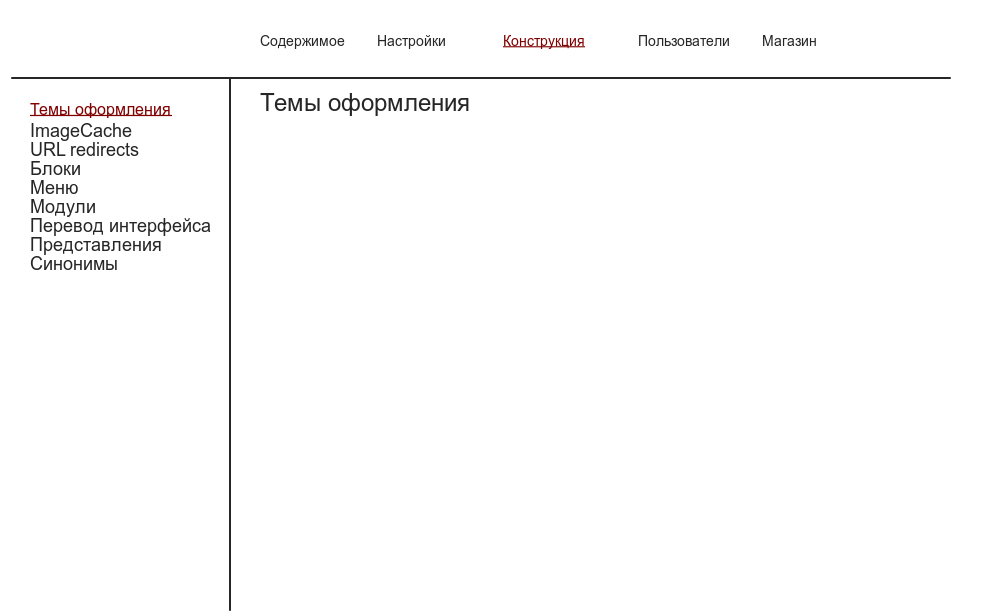Open the ImageCache sidebar link
1000x611 pixels.
point(80,131)
